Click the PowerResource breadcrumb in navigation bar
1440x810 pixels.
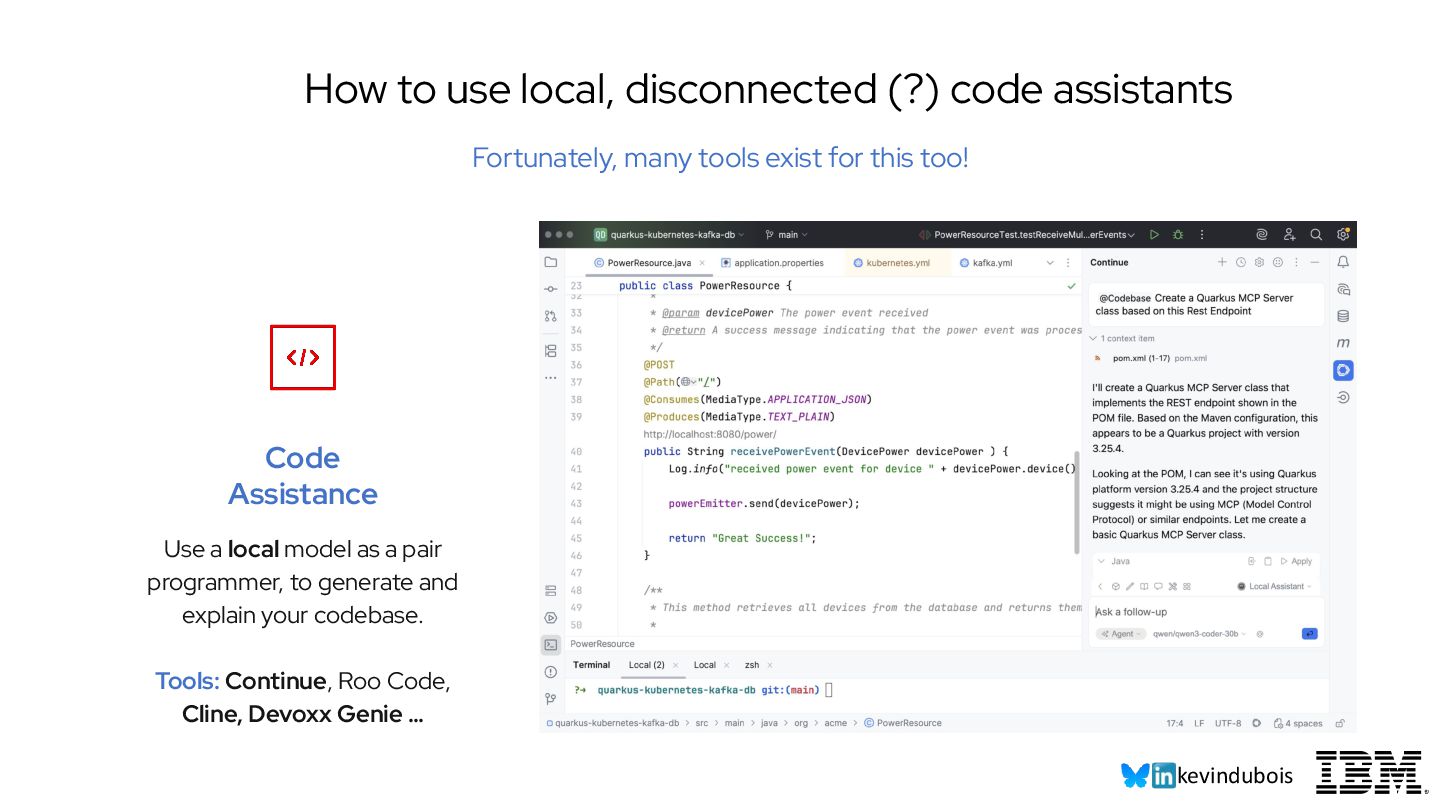[x=902, y=723]
